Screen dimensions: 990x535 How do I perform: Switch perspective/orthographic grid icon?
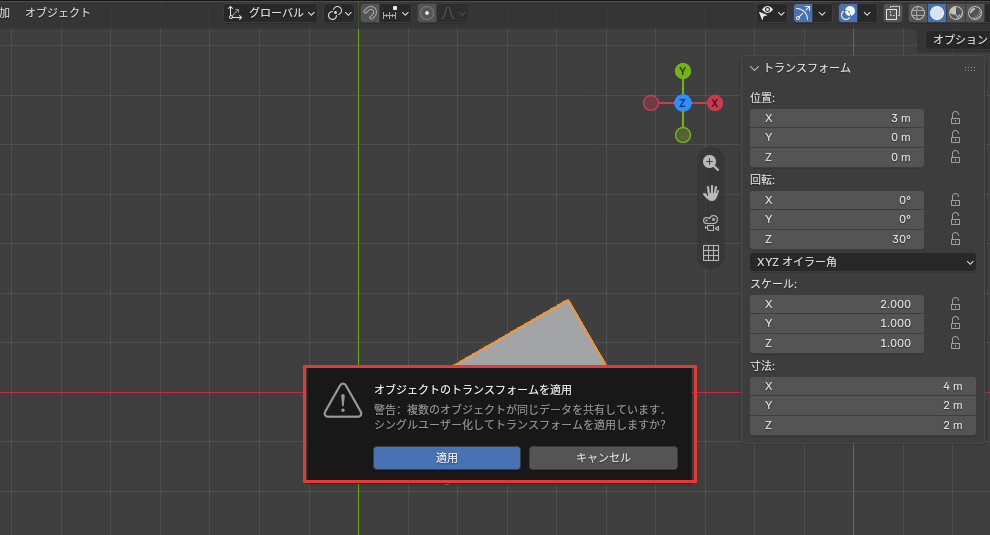point(711,253)
